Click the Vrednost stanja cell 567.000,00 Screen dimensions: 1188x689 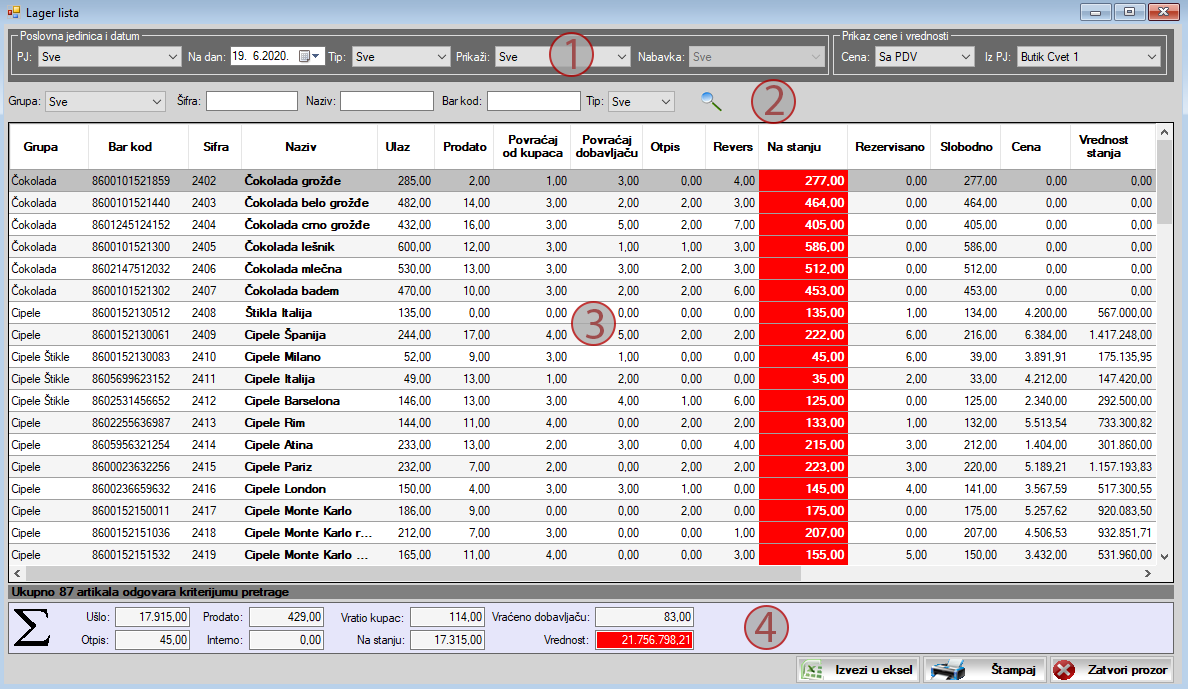1114,313
